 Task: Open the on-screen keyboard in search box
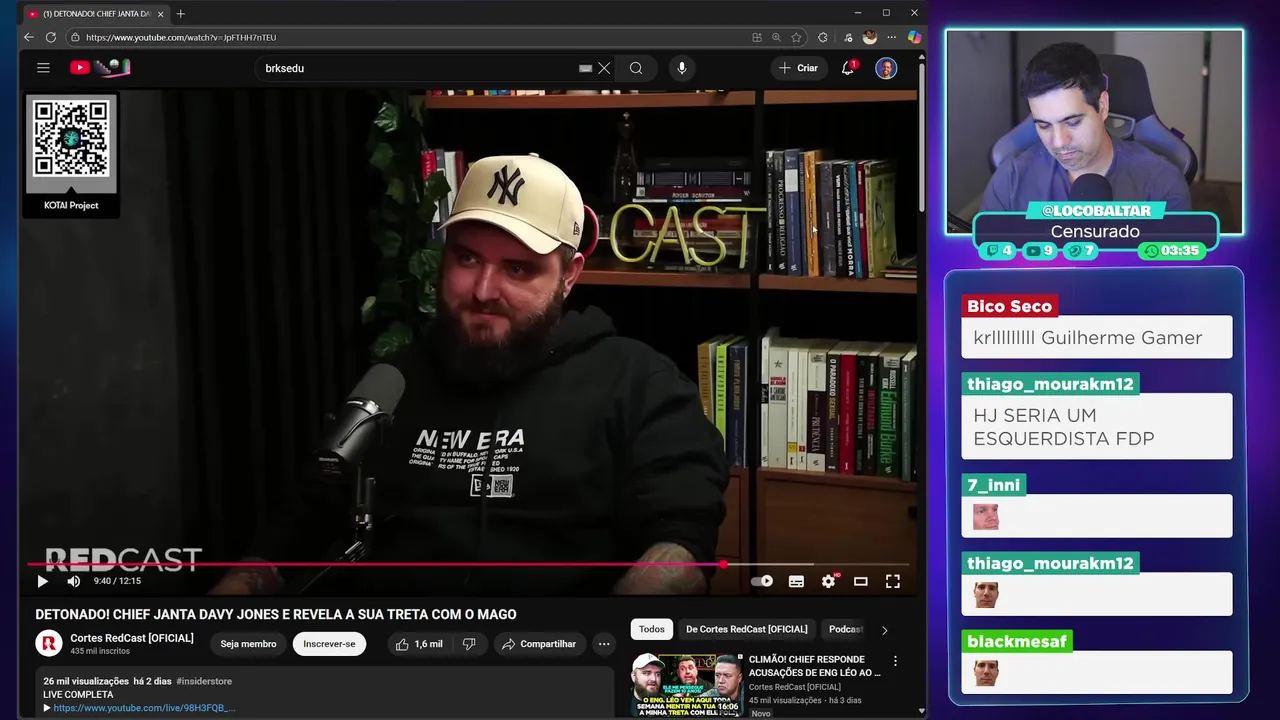(586, 68)
